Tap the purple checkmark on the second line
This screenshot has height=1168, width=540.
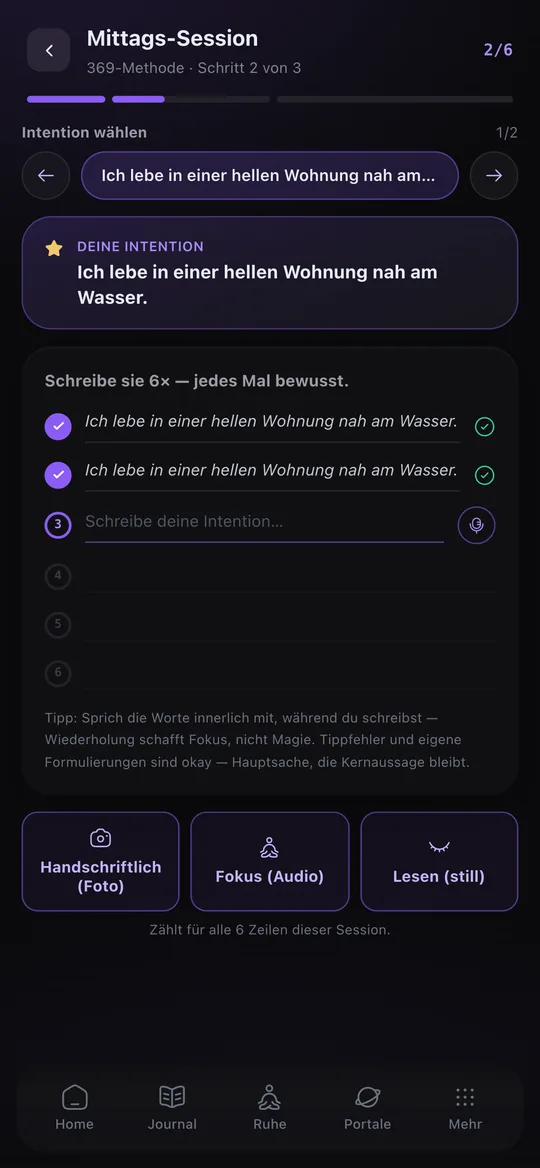tap(58, 475)
